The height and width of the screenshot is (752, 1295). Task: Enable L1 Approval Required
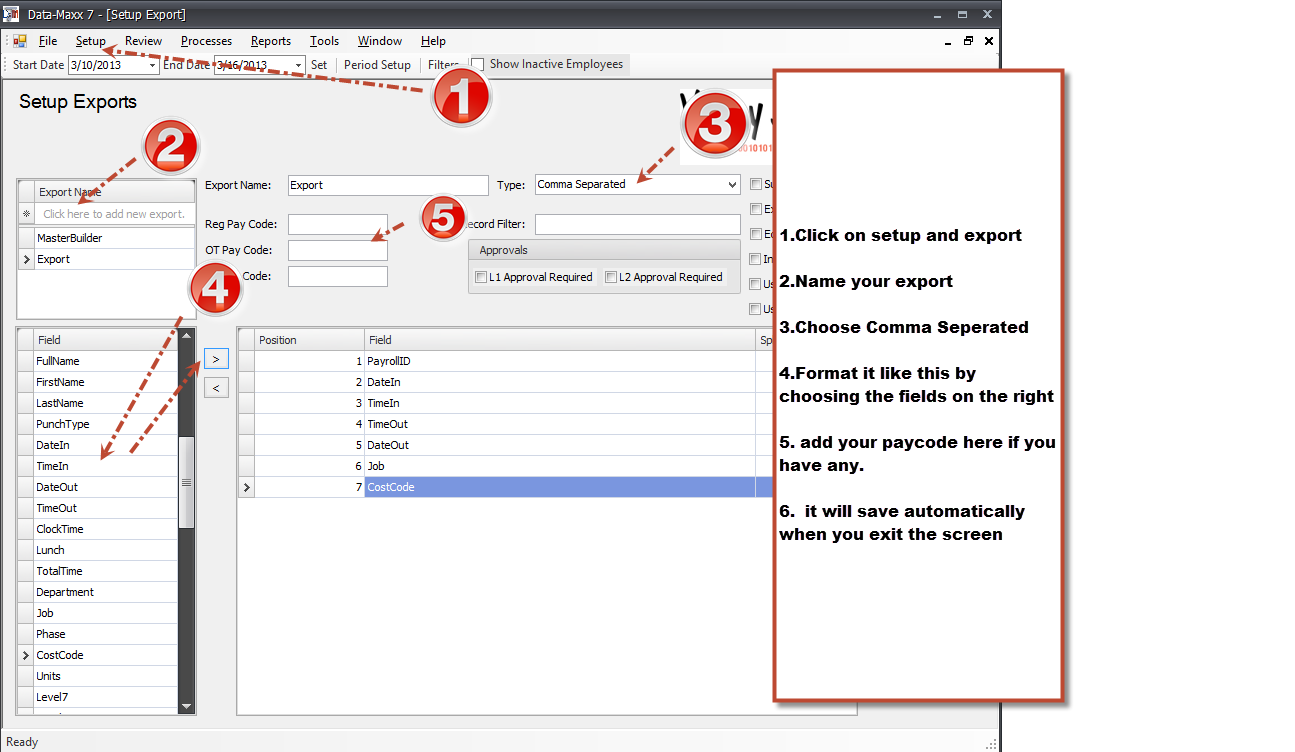(x=482, y=277)
